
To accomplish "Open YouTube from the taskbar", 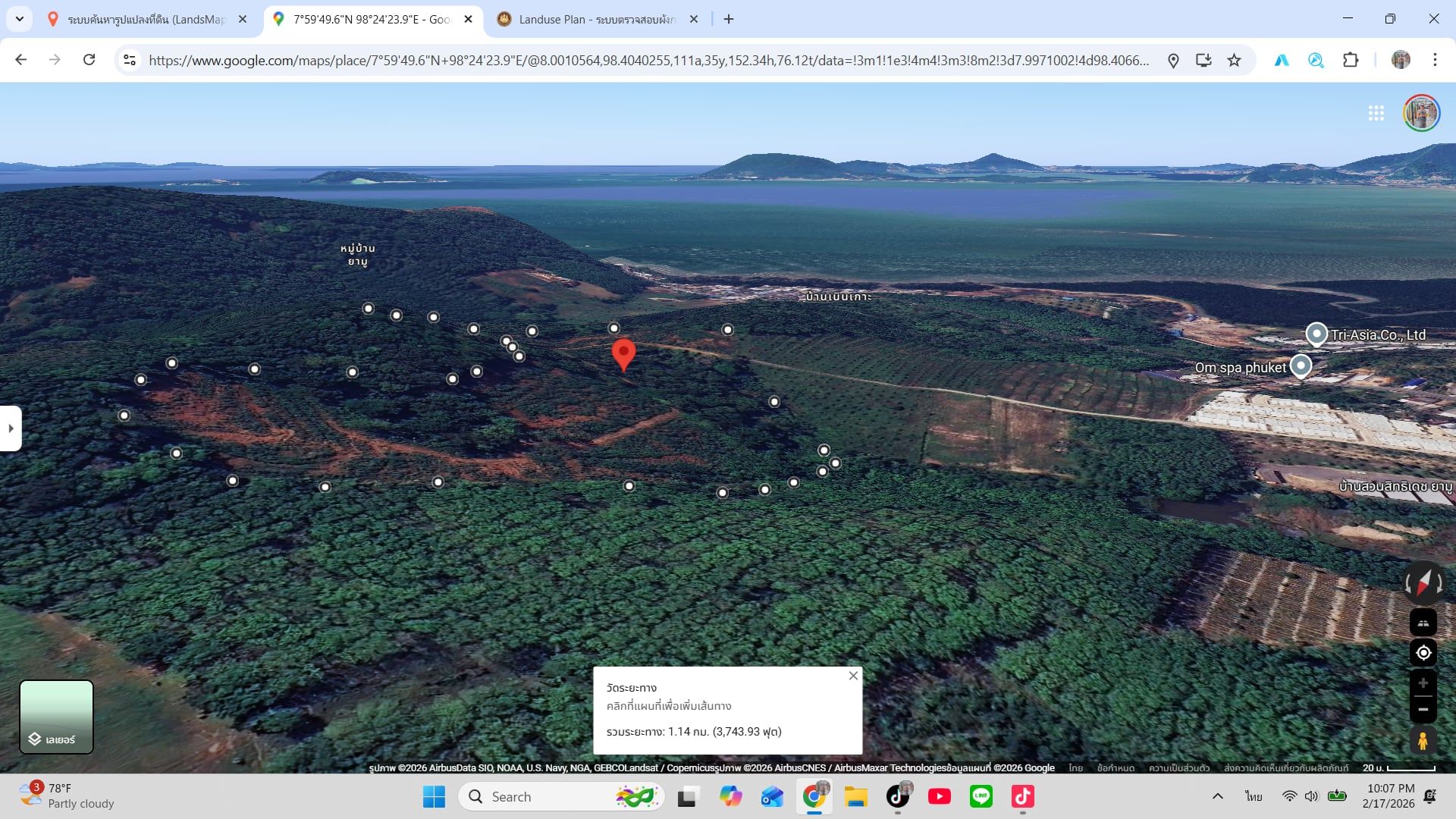I will click(939, 796).
